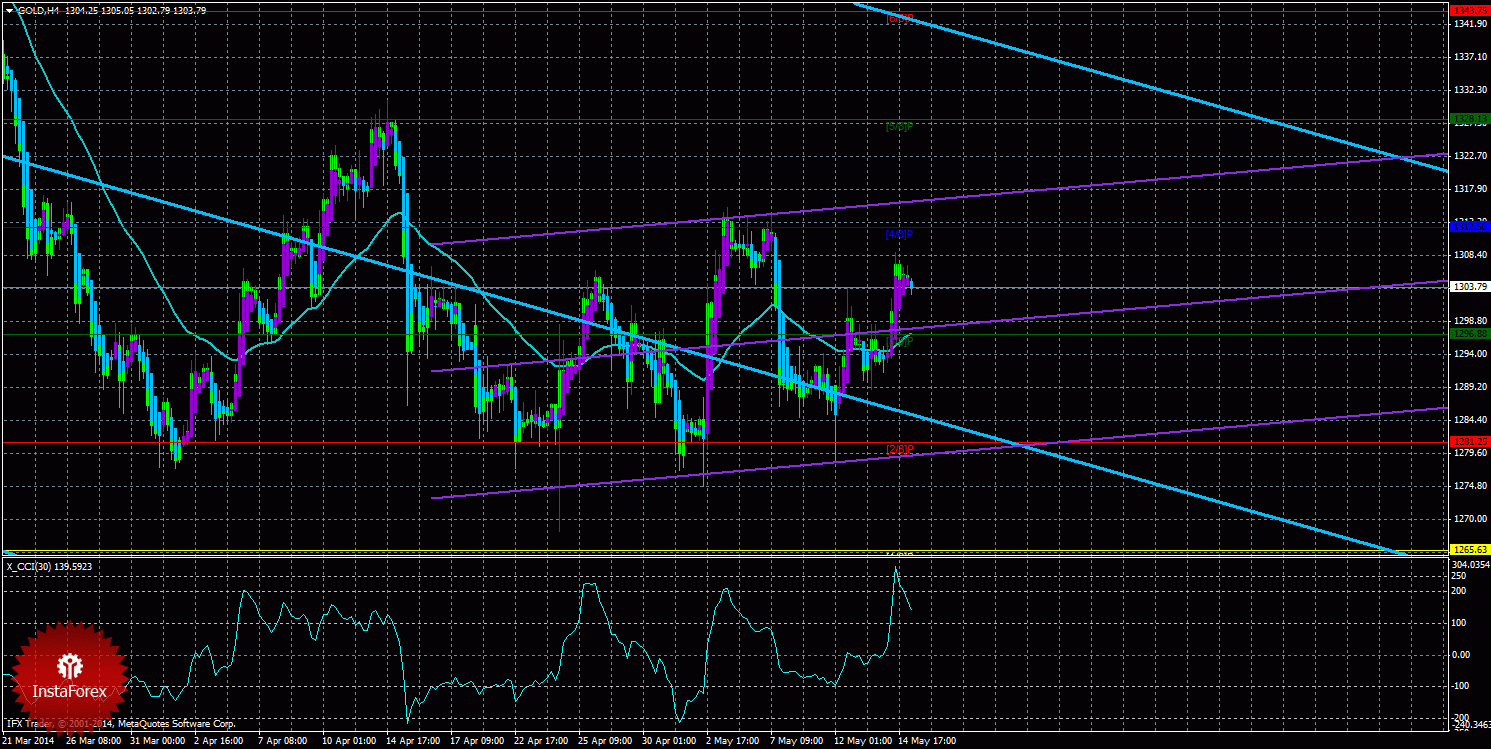Click the 1274.80 price scale value

[1468, 485]
